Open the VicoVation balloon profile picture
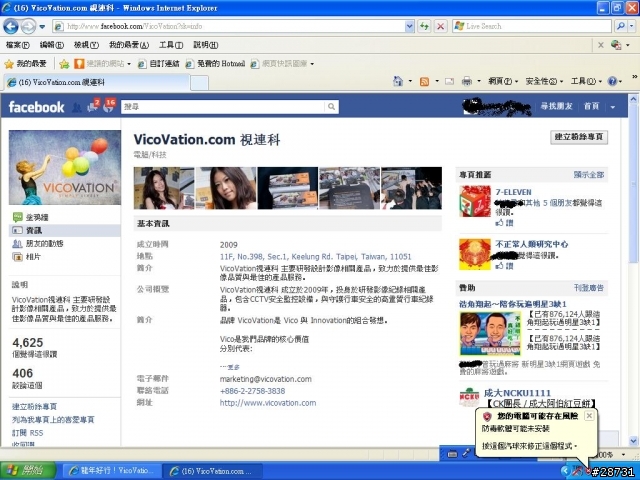This screenshot has height=480, width=640. tap(65, 167)
